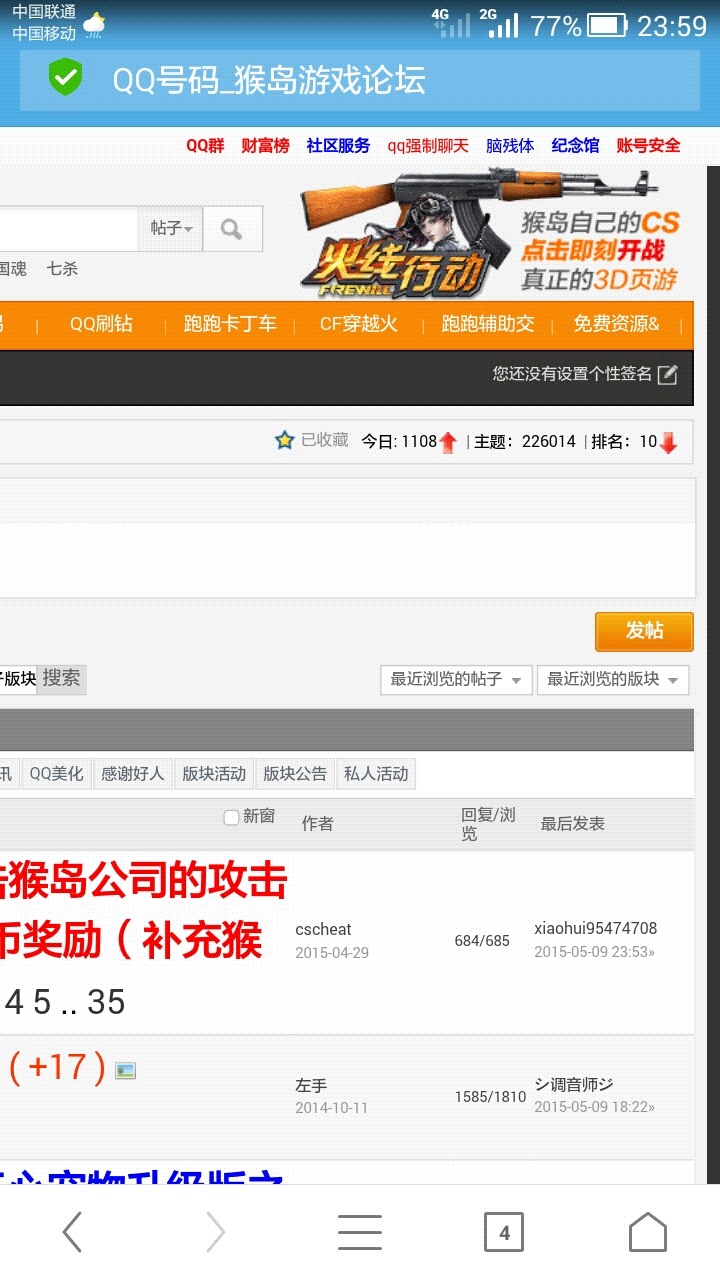This screenshot has width=720, height=1280.
Task: Focus the forum search input field
Action: tap(69, 229)
